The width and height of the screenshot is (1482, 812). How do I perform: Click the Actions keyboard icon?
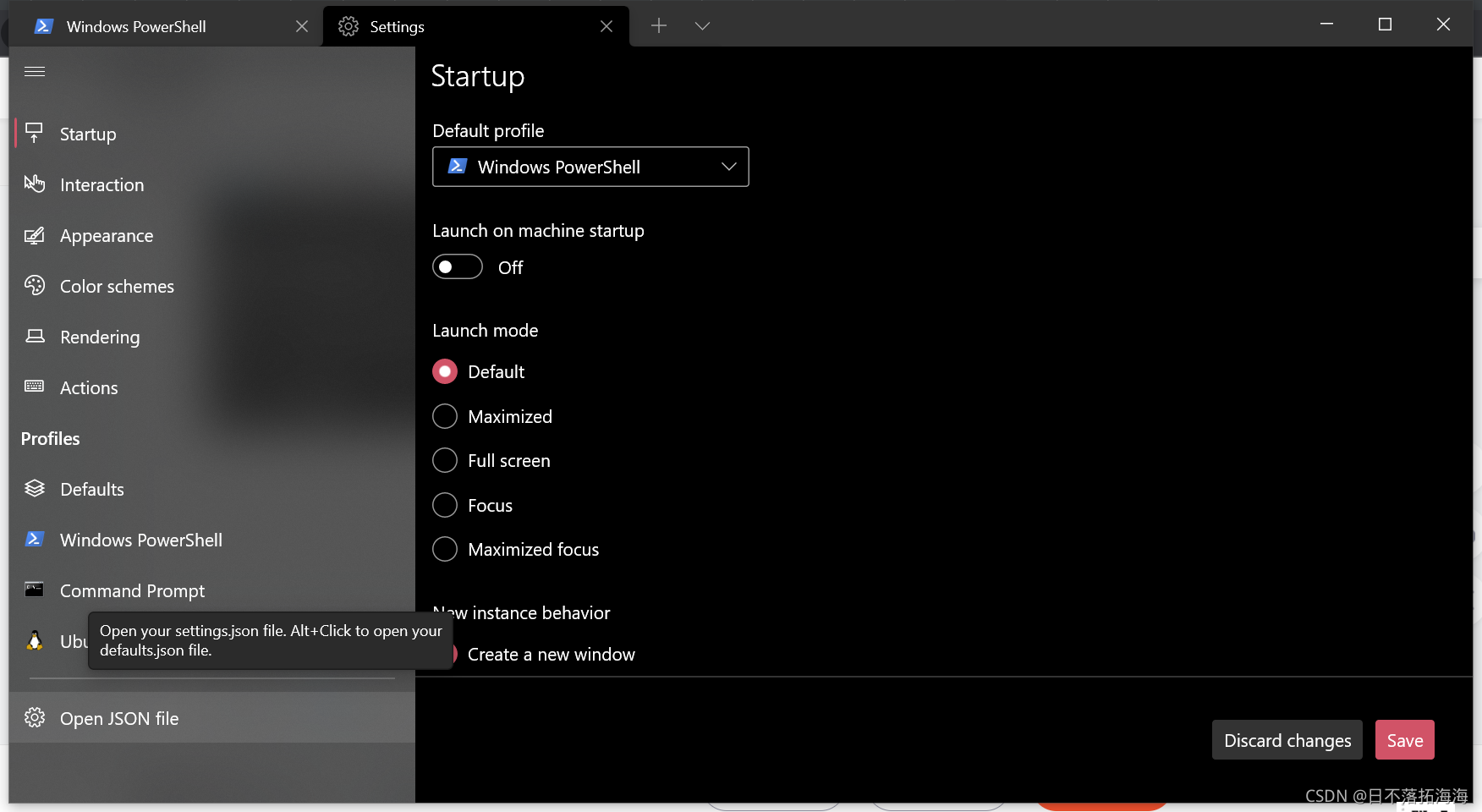coord(35,387)
